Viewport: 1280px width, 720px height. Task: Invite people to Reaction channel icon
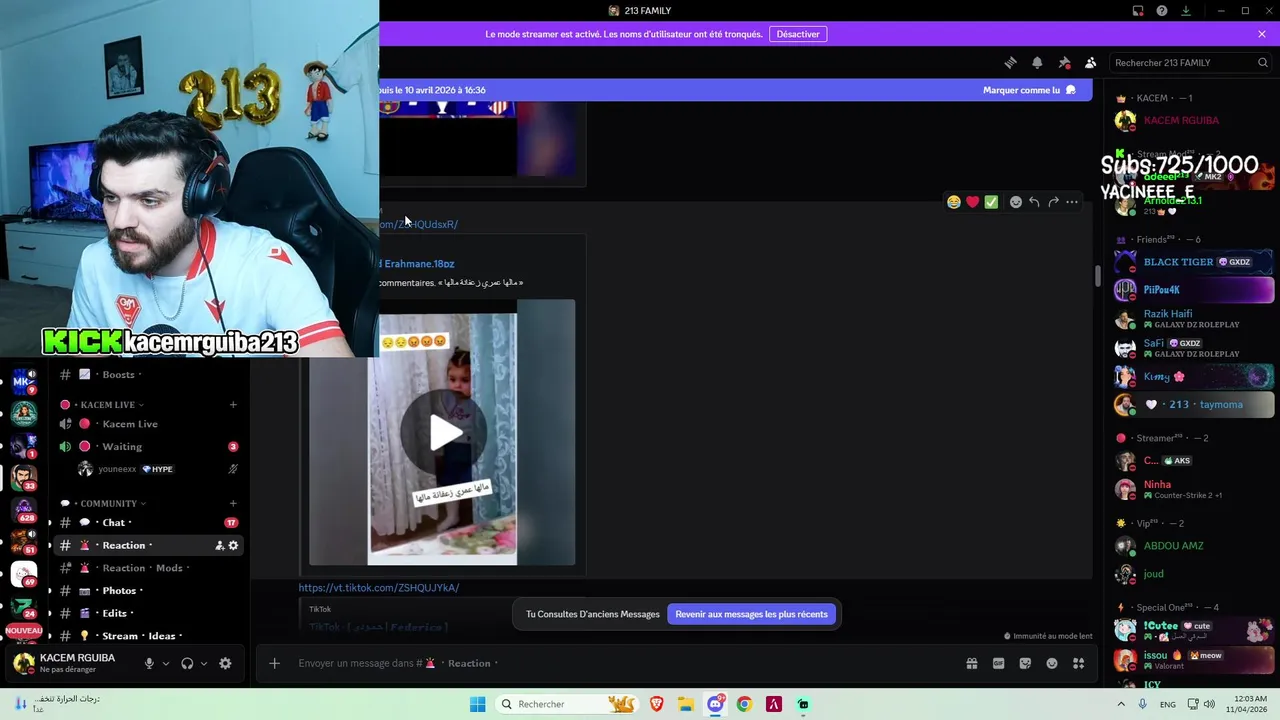[219, 545]
